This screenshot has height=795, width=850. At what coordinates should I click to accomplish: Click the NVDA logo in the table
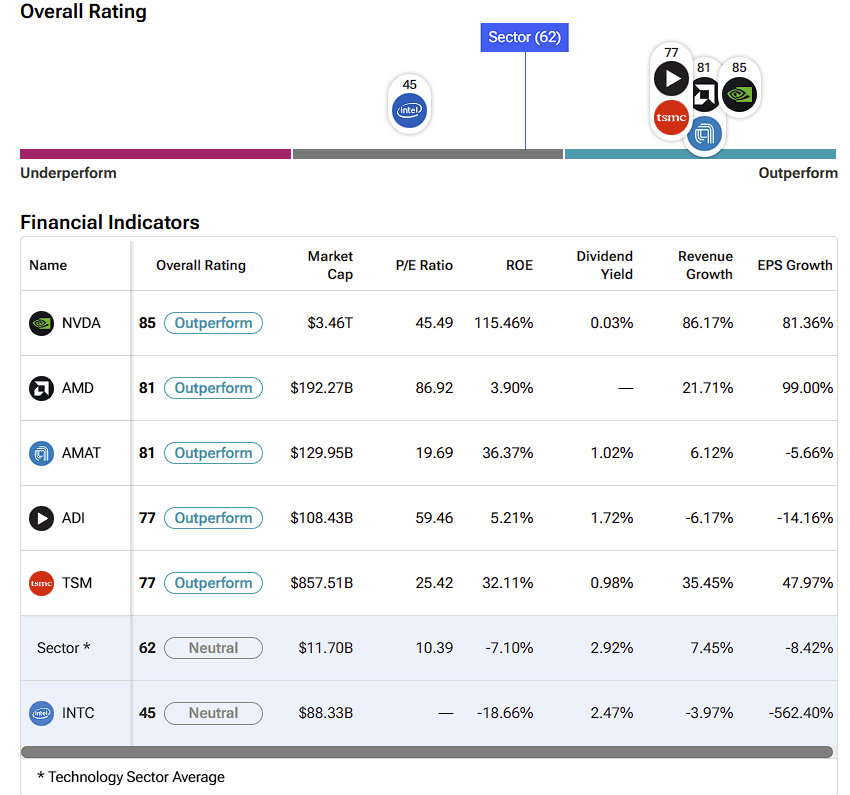pyautogui.click(x=41, y=324)
